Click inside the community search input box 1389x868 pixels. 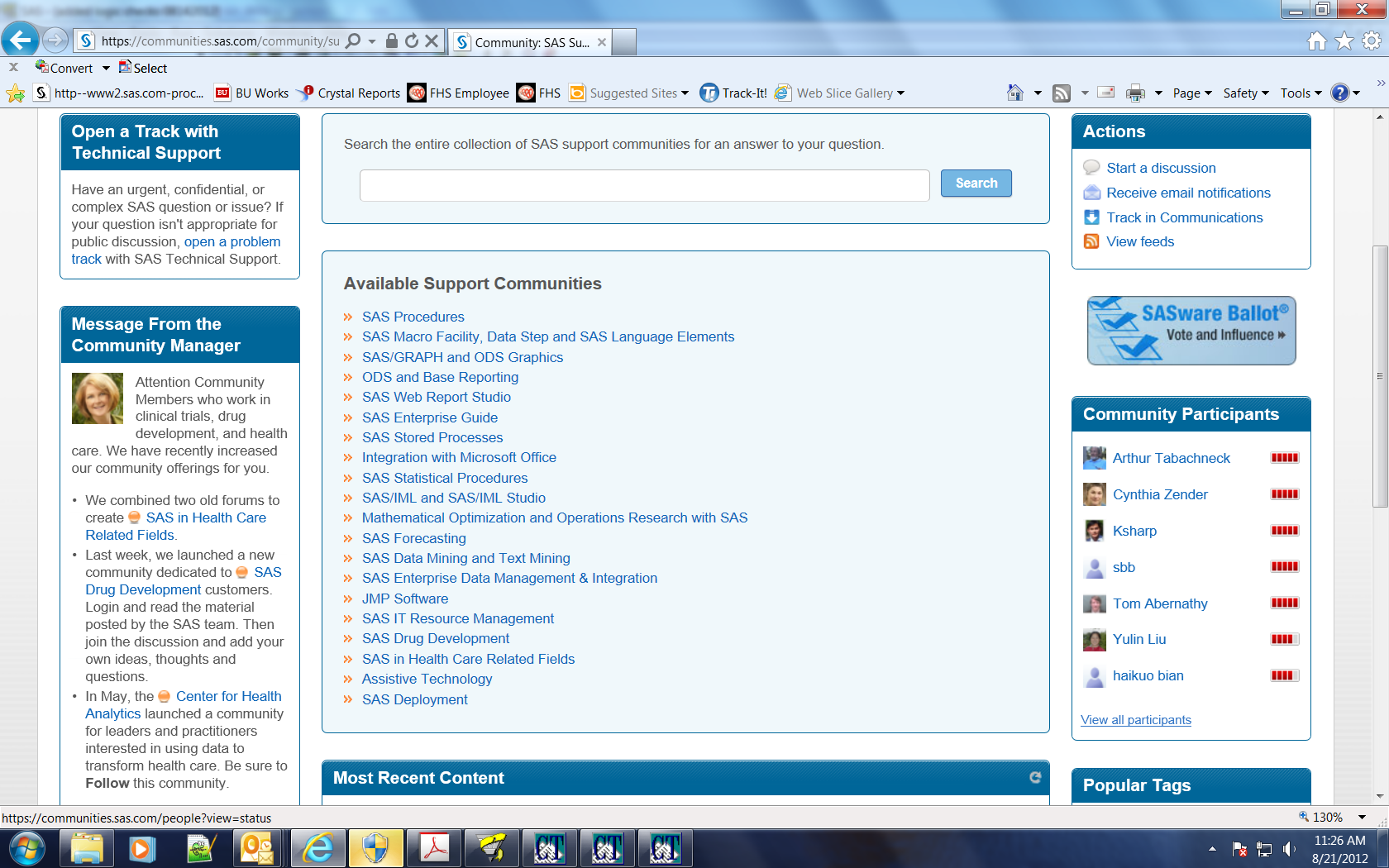point(645,185)
